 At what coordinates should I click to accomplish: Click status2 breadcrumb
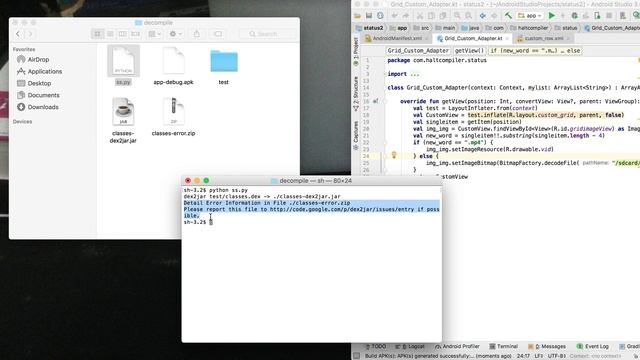click(x=369, y=28)
